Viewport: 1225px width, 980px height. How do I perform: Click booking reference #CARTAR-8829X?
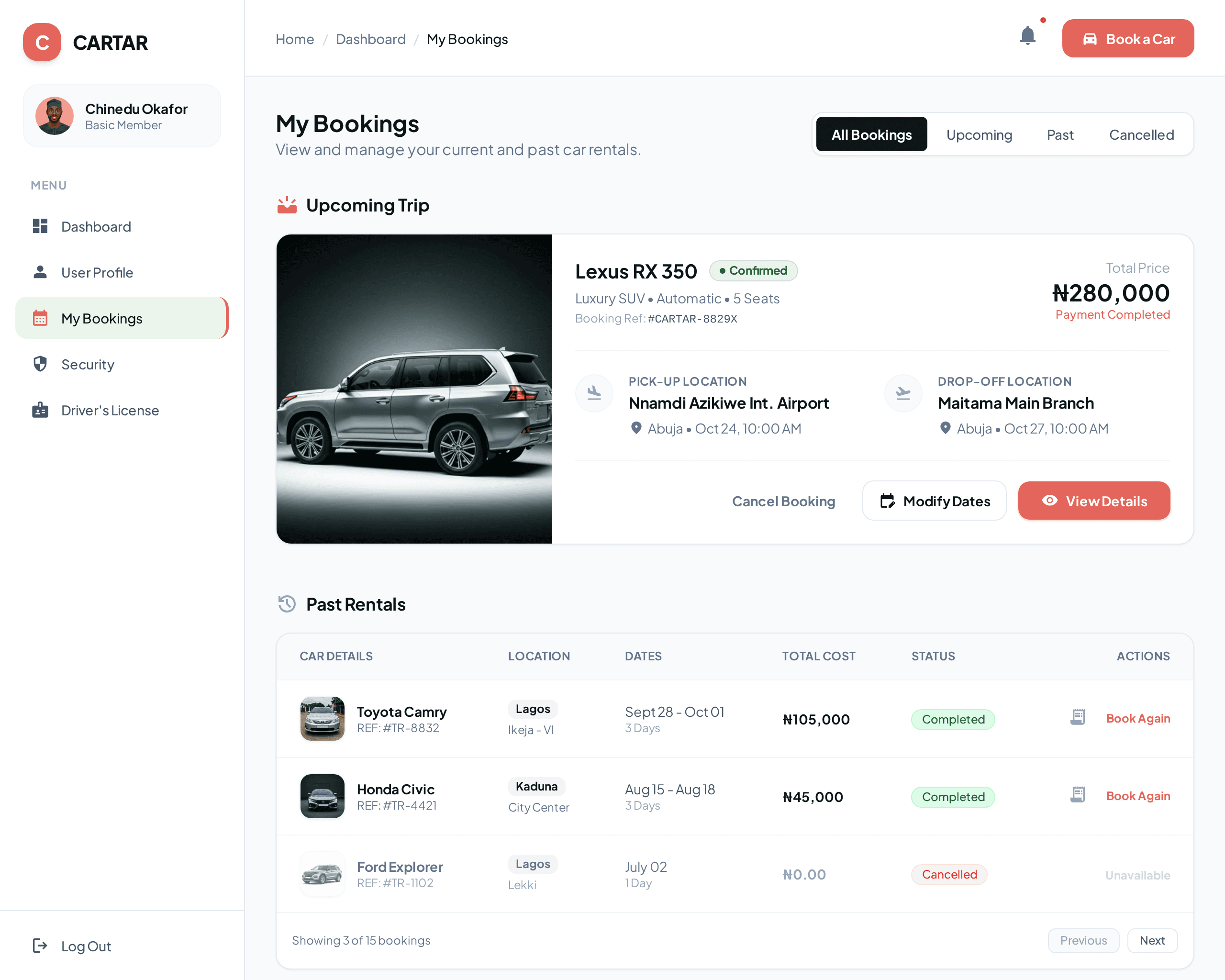pos(692,319)
